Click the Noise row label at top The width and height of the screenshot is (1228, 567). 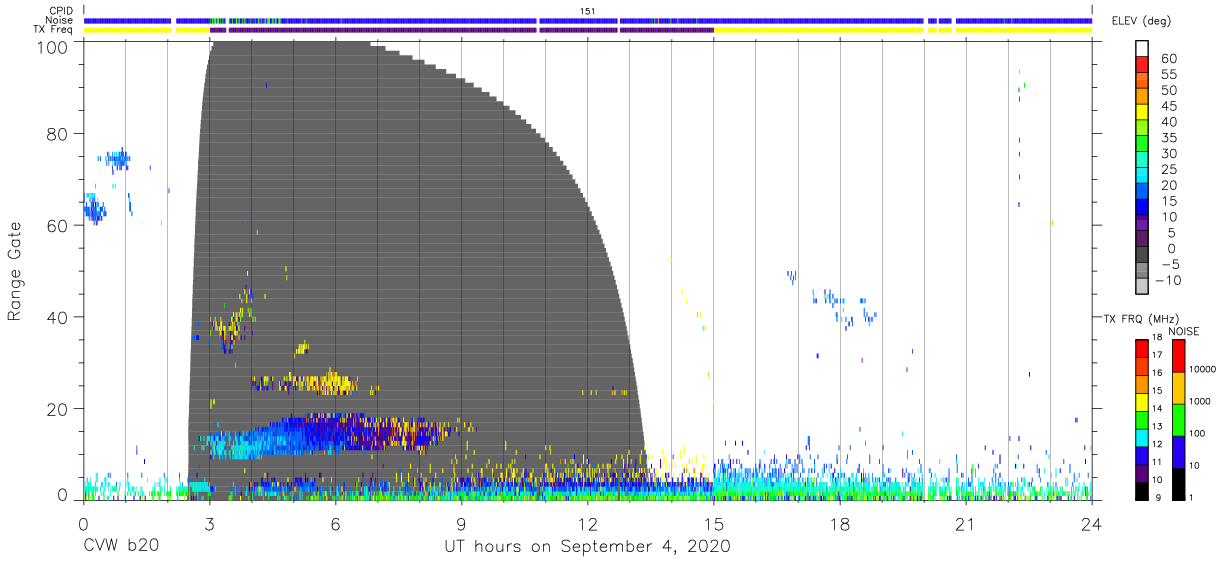pyautogui.click(x=60, y=20)
